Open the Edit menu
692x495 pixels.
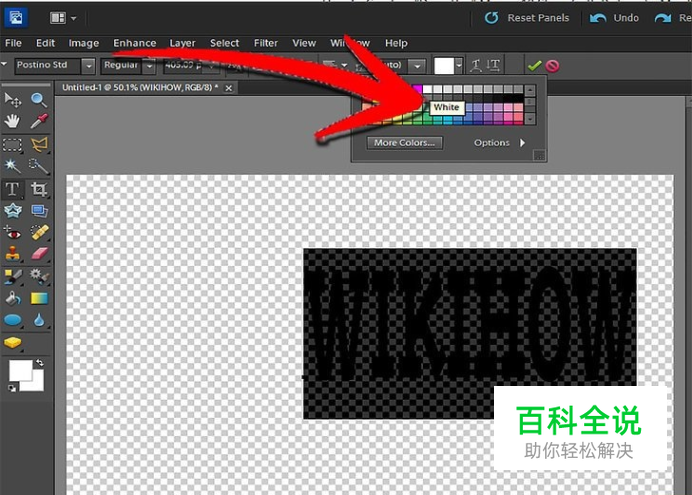45,43
